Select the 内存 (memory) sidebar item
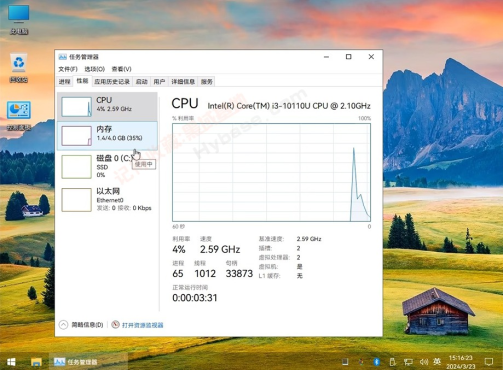This screenshot has height=370, width=503. pyautogui.click(x=107, y=136)
